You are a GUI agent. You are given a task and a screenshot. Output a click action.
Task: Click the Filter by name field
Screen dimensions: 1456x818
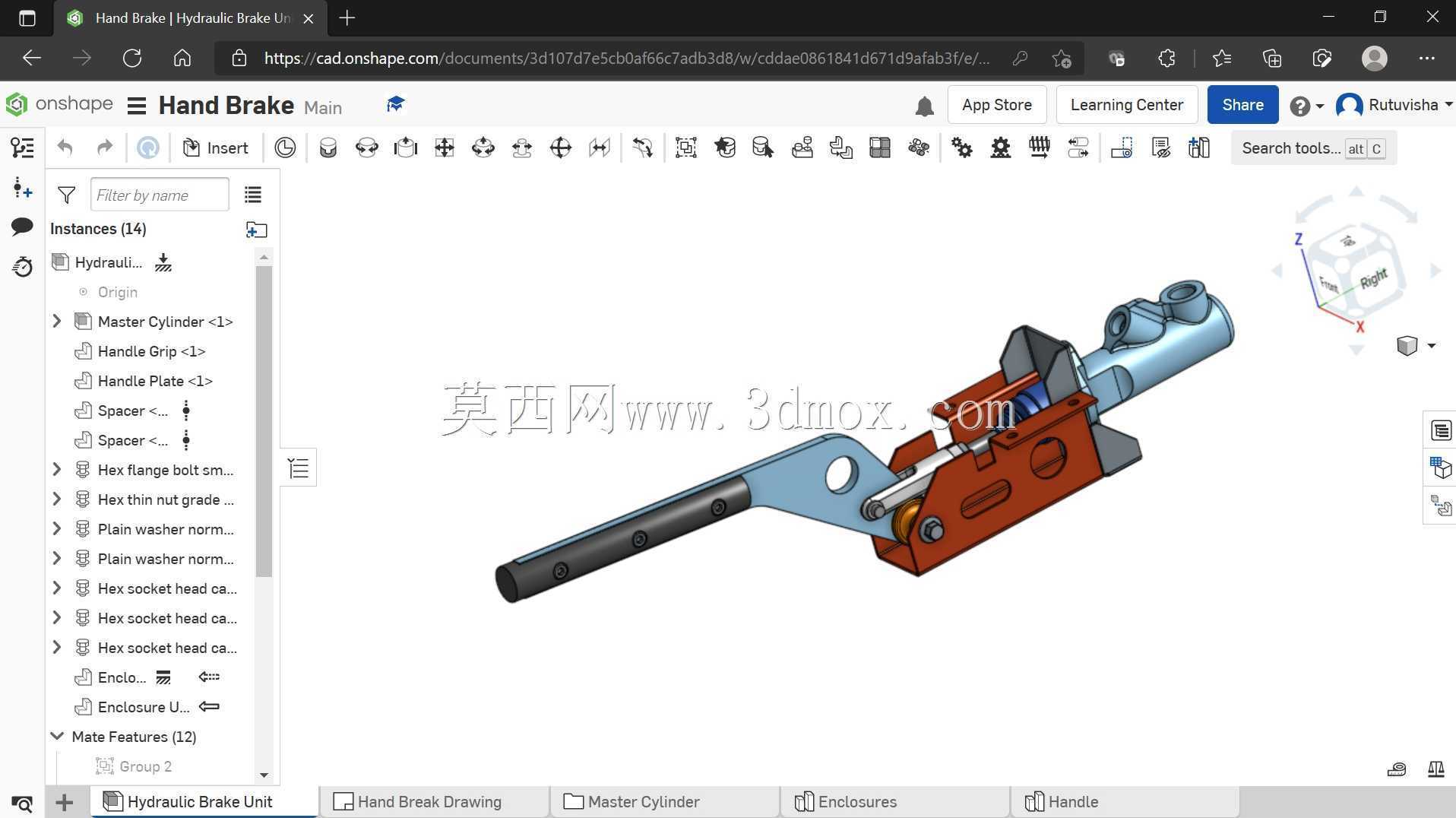[x=160, y=195]
